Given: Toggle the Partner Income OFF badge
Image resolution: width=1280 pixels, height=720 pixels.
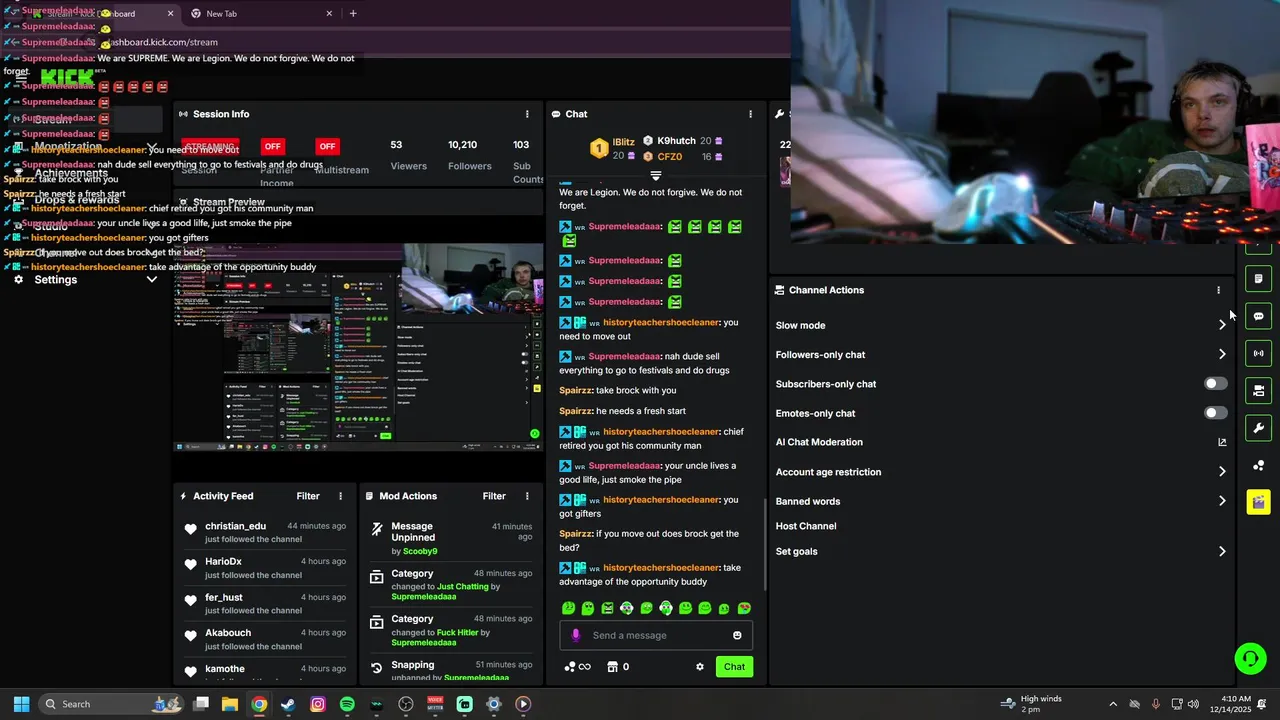Looking at the screenshot, I should [272, 146].
